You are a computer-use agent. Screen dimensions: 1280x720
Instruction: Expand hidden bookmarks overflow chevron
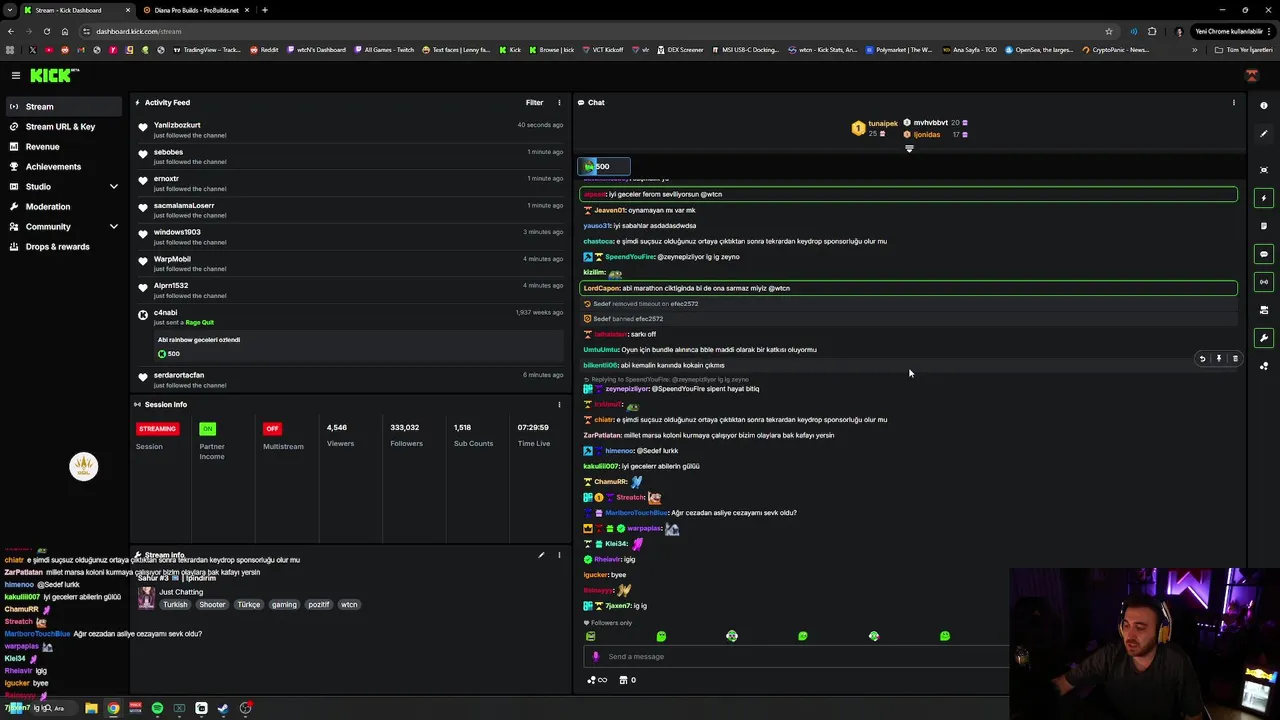[1194, 49]
